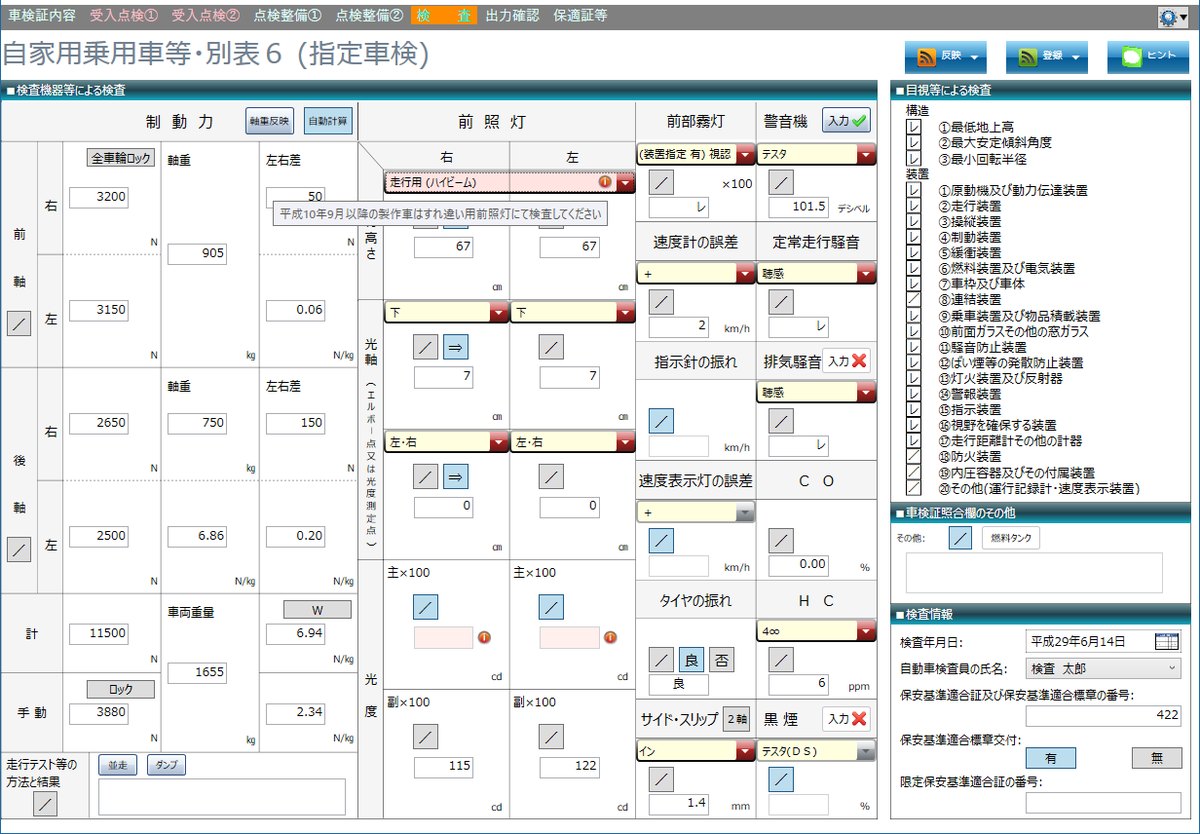Open the 4∞ dropdown under H C
Viewport: 1200px width, 834px height.
pos(866,631)
